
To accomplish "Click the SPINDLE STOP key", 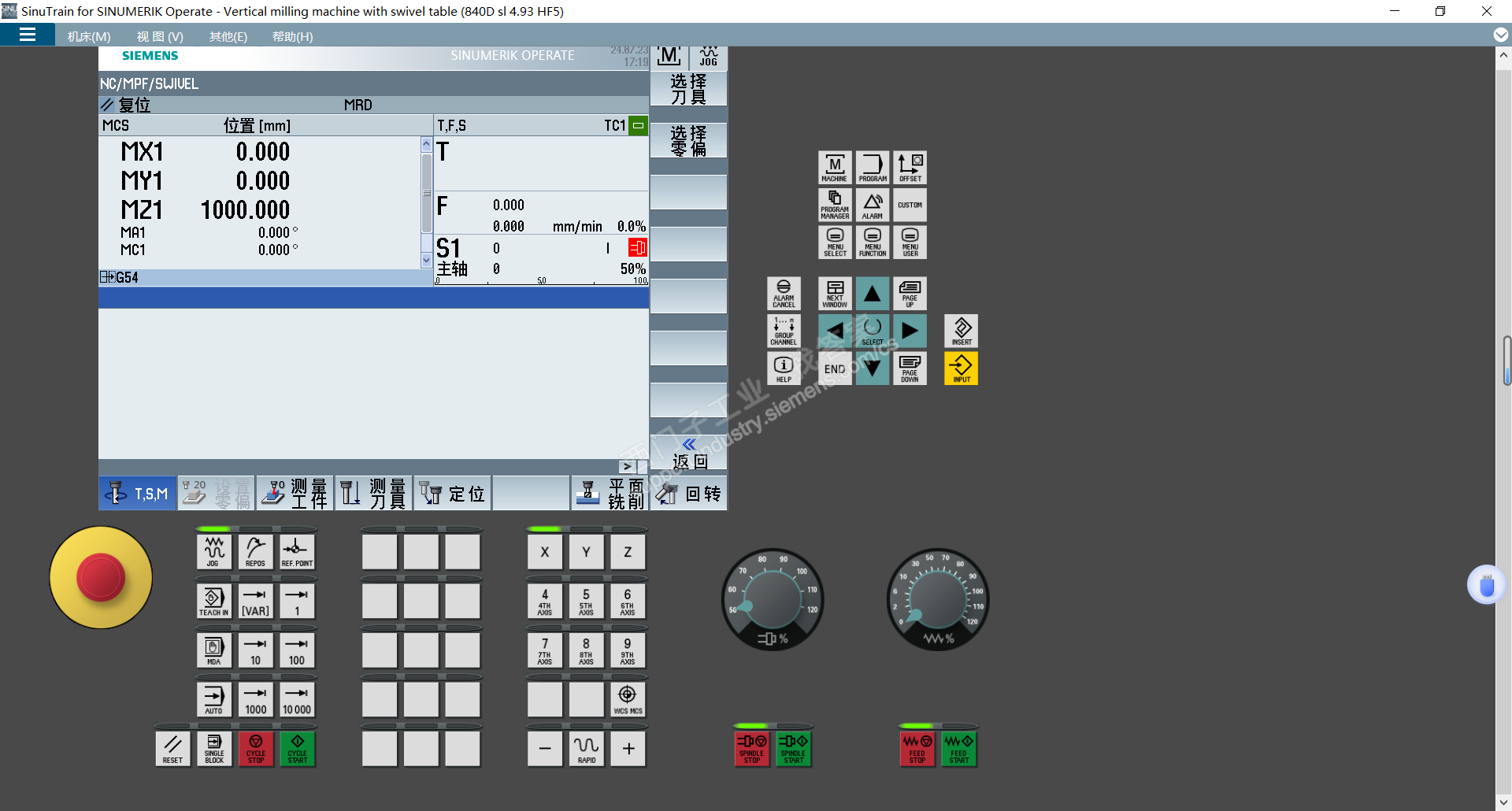I will 752,749.
